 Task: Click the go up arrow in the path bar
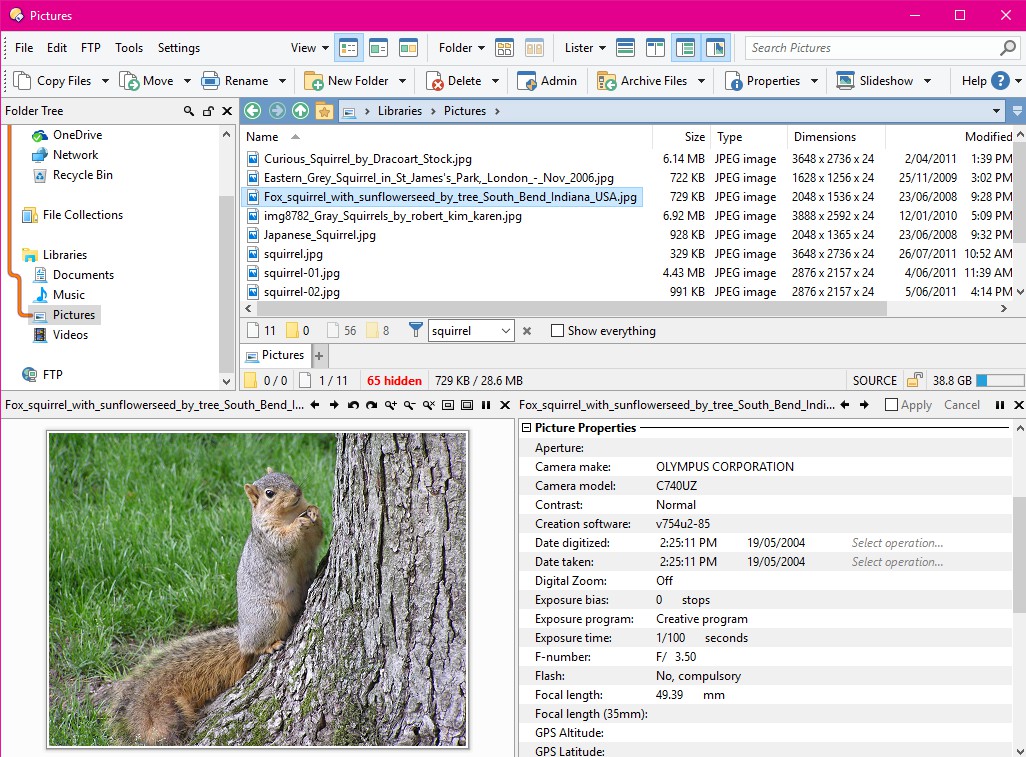coord(300,111)
